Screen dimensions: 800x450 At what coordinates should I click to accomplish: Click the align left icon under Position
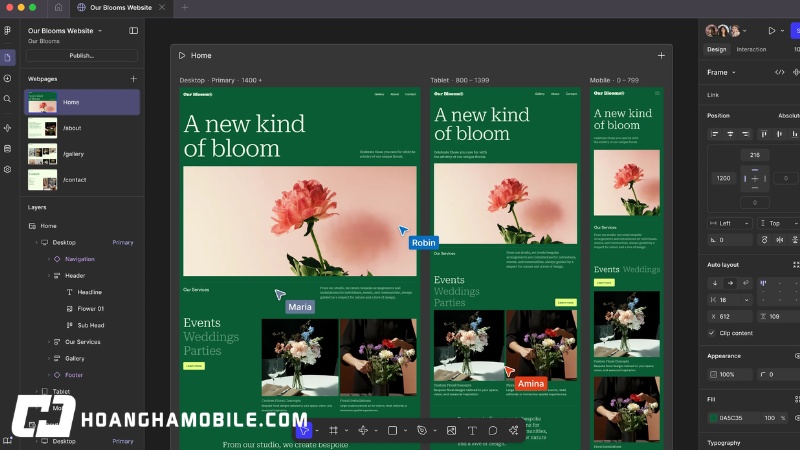[715, 134]
